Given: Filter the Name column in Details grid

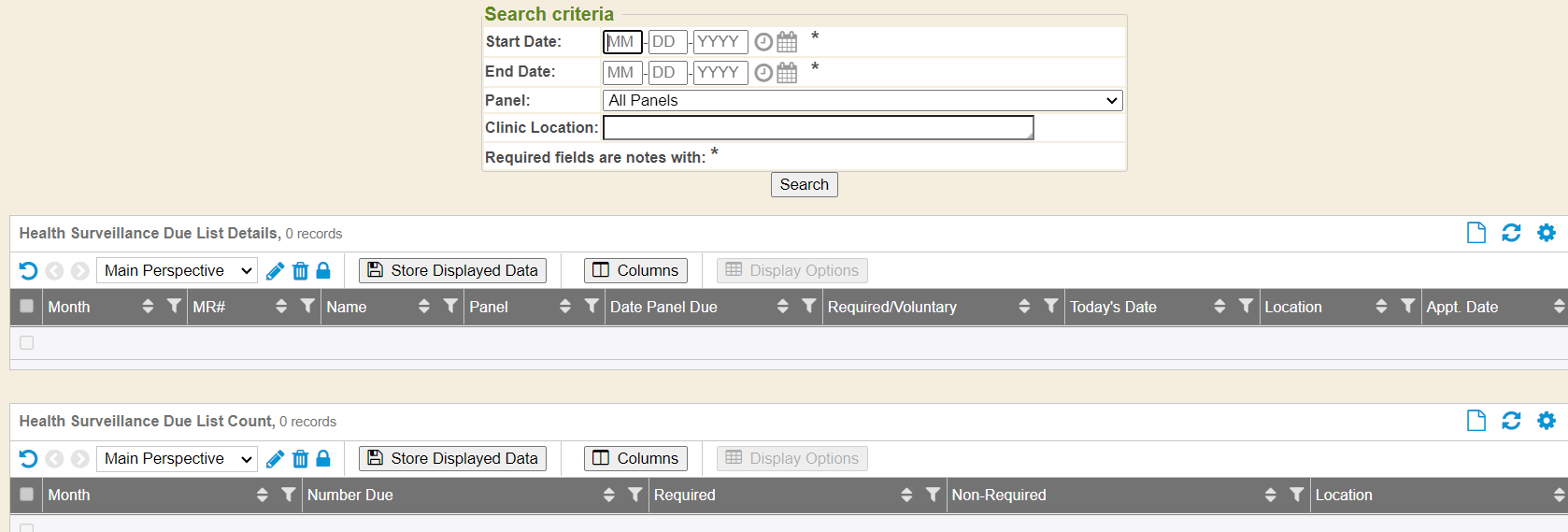Looking at the screenshot, I should [x=450, y=306].
